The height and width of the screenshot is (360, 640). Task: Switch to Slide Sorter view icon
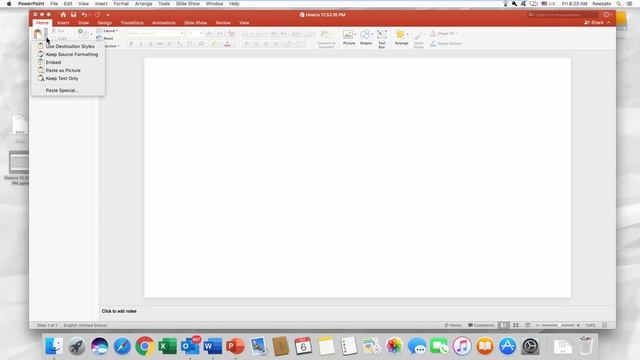coord(516,325)
